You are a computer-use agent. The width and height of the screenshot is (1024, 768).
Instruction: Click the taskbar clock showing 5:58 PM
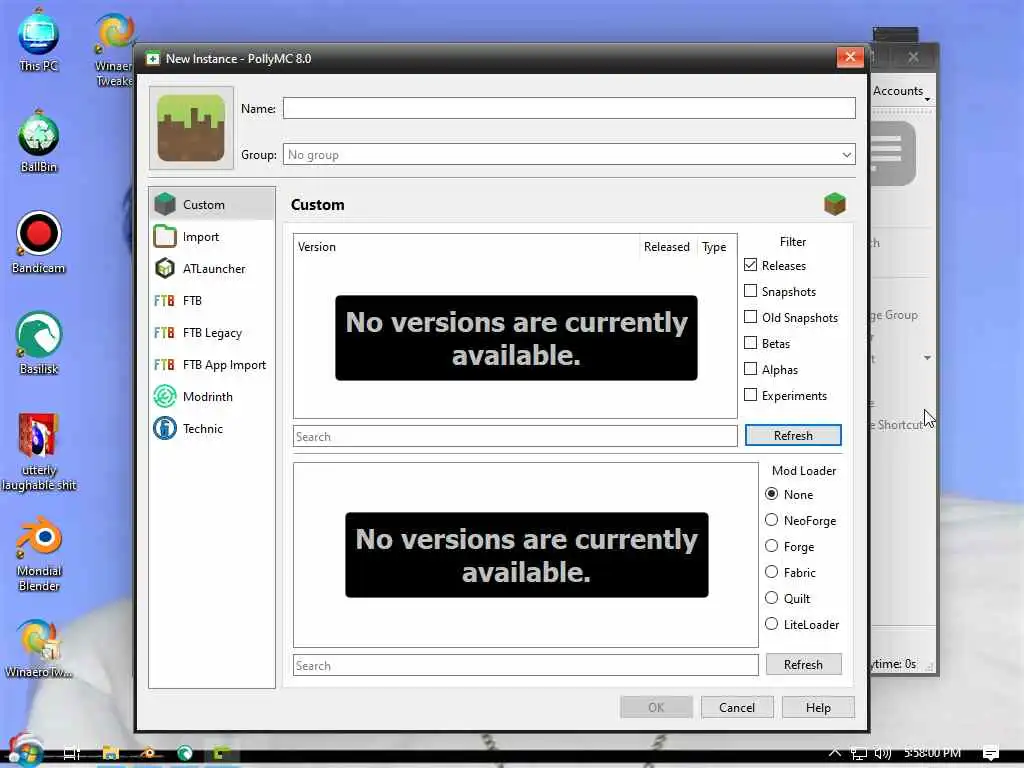pyautogui.click(x=932, y=753)
